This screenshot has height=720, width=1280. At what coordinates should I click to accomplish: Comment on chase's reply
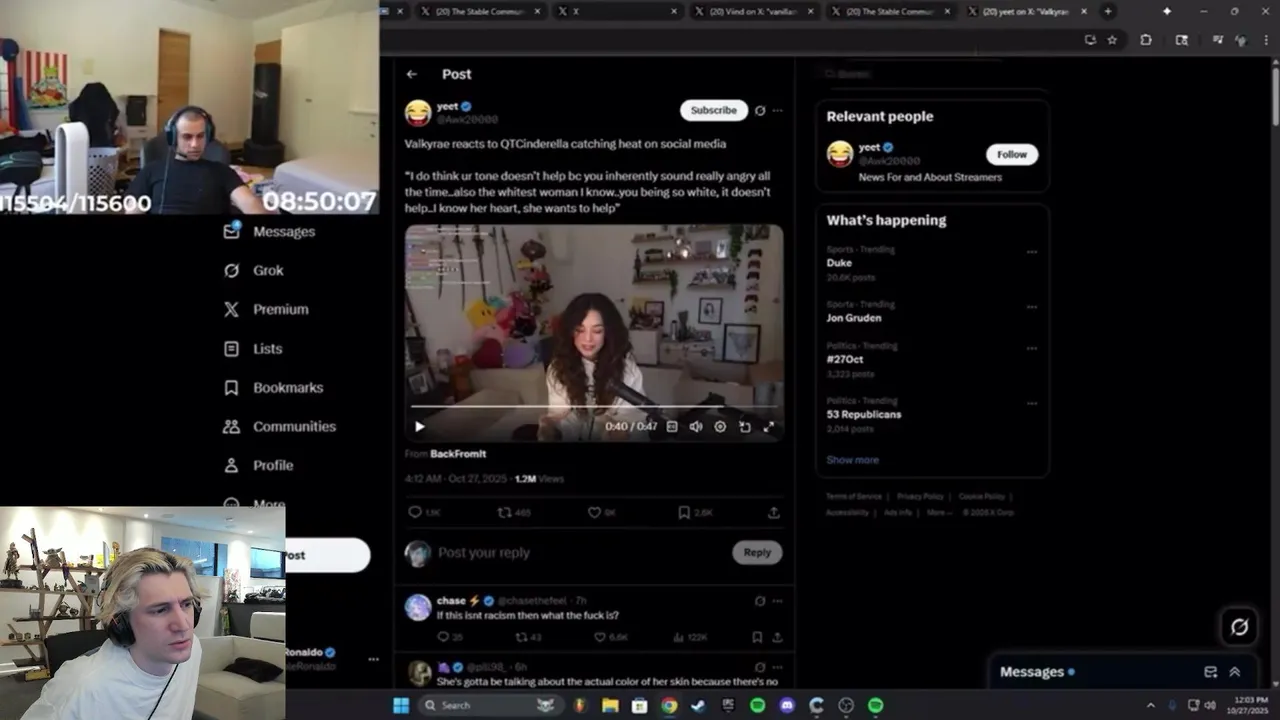pos(443,637)
